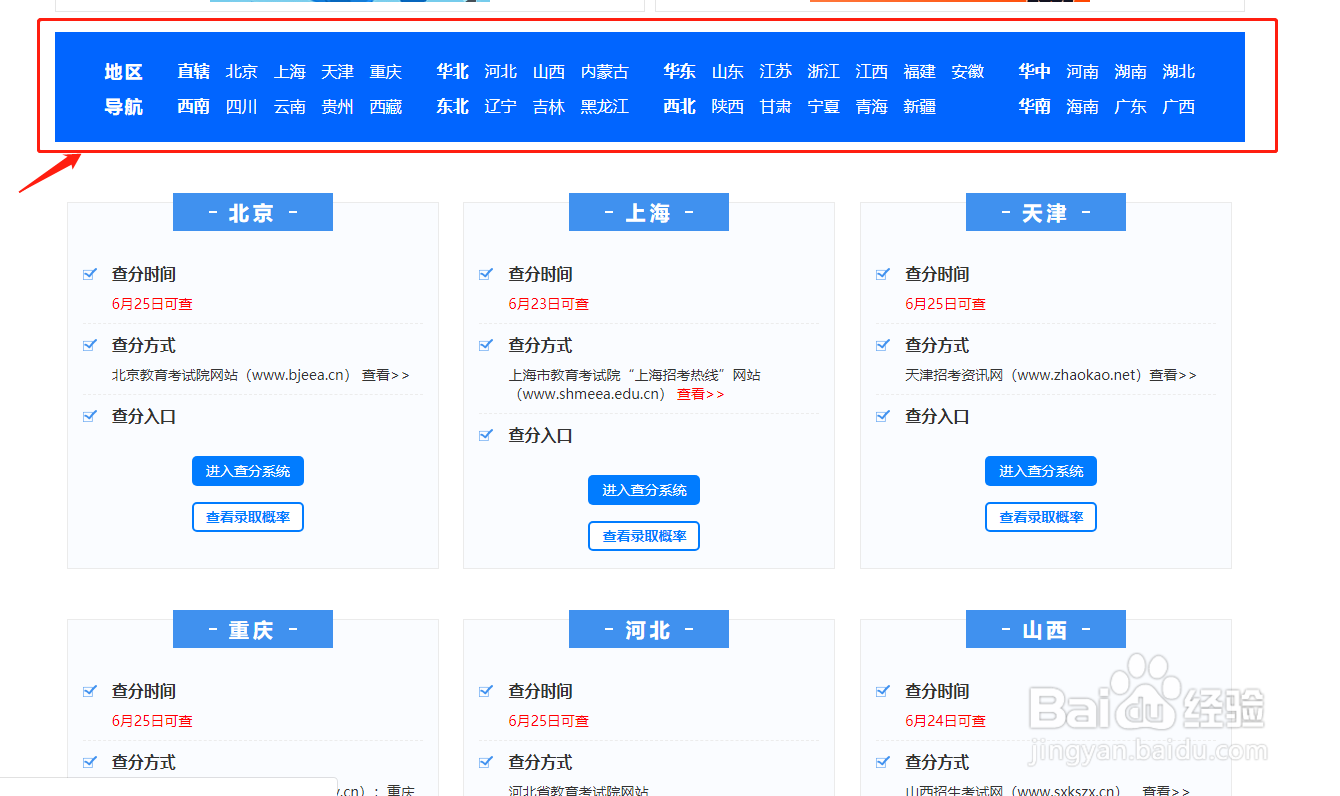This screenshot has width=1340, height=796.
Task: Open the 内蒙古 region link
Action: [605, 72]
